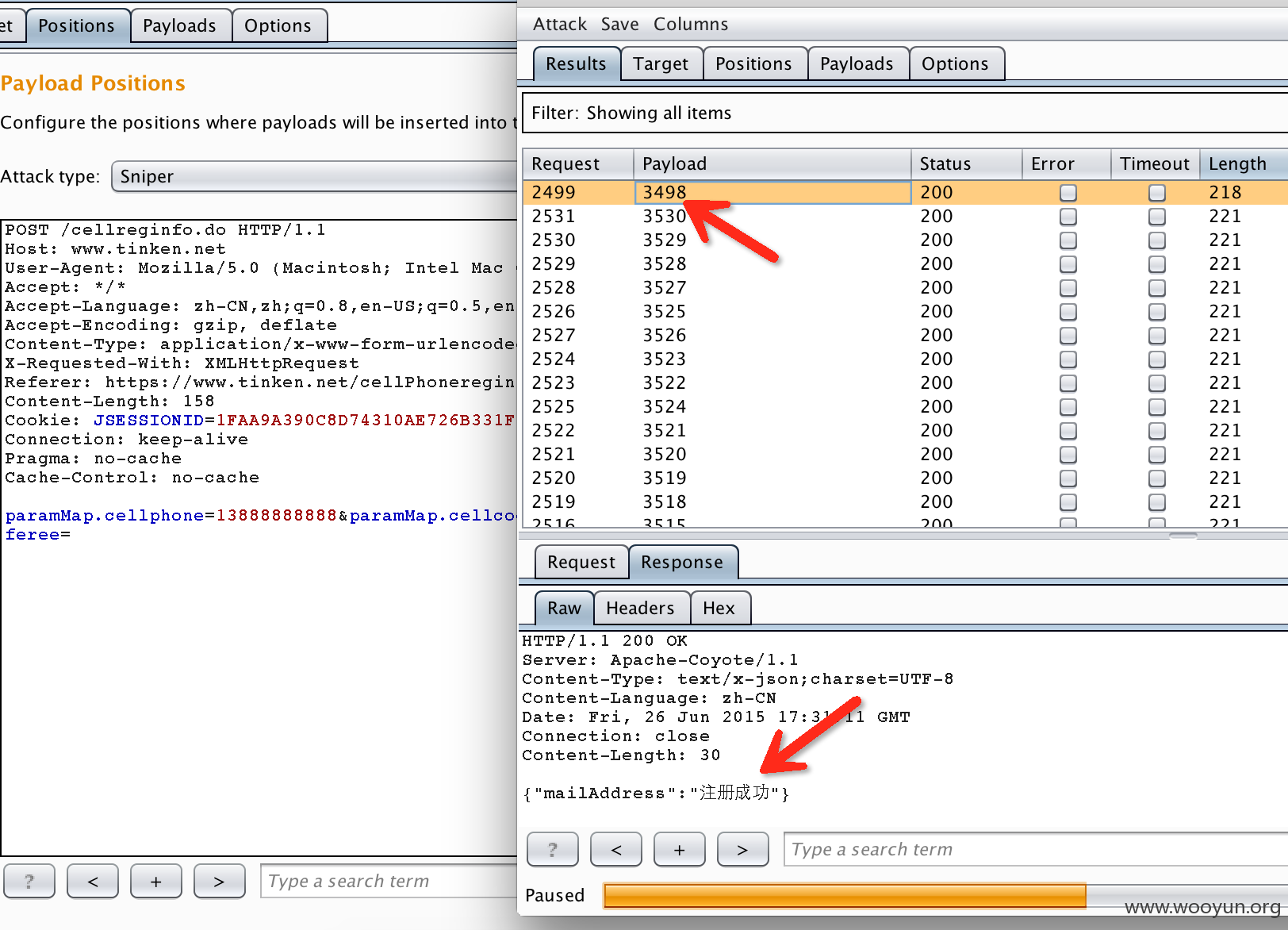This screenshot has width=1288, height=930.
Task: Go to next match in positions search
Action: [x=220, y=882]
